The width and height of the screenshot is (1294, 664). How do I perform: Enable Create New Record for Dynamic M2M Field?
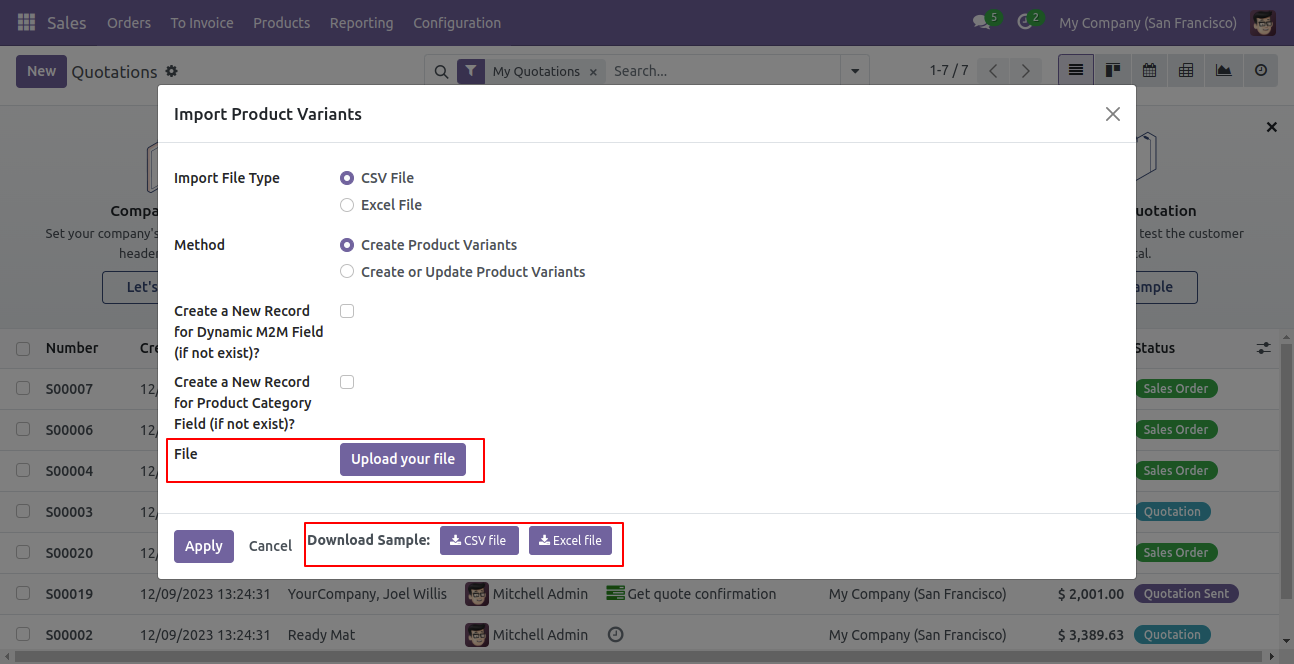pos(347,311)
